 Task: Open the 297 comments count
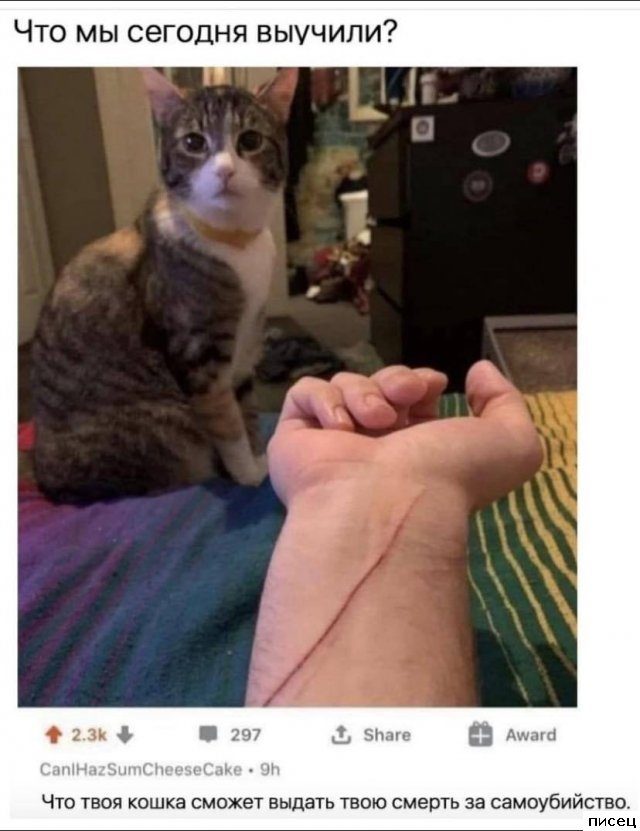(x=245, y=735)
